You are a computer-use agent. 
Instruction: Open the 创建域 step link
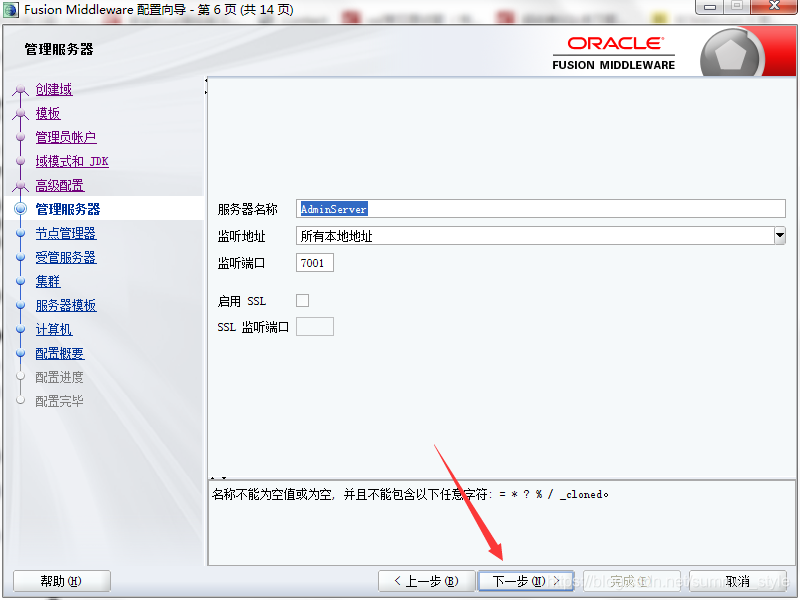(x=54, y=89)
